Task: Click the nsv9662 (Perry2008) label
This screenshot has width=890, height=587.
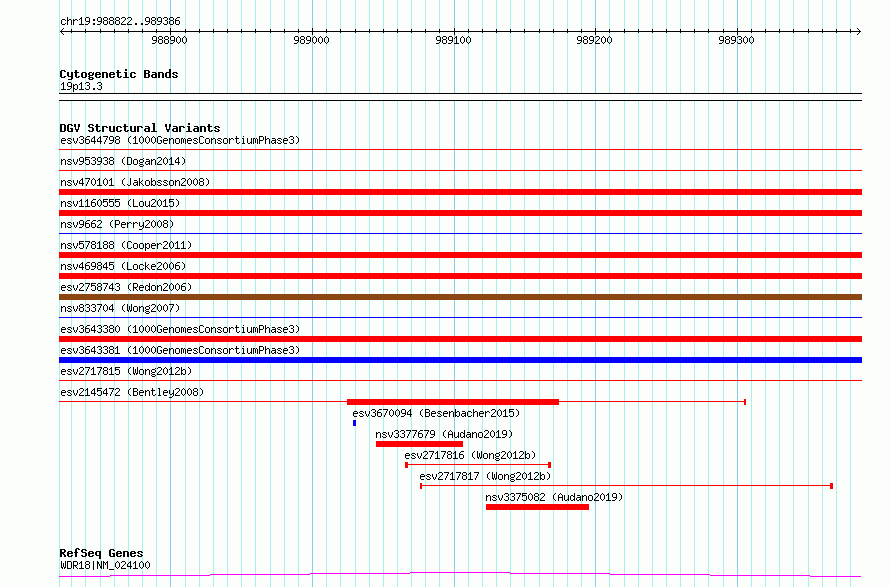Action: pos(117,224)
